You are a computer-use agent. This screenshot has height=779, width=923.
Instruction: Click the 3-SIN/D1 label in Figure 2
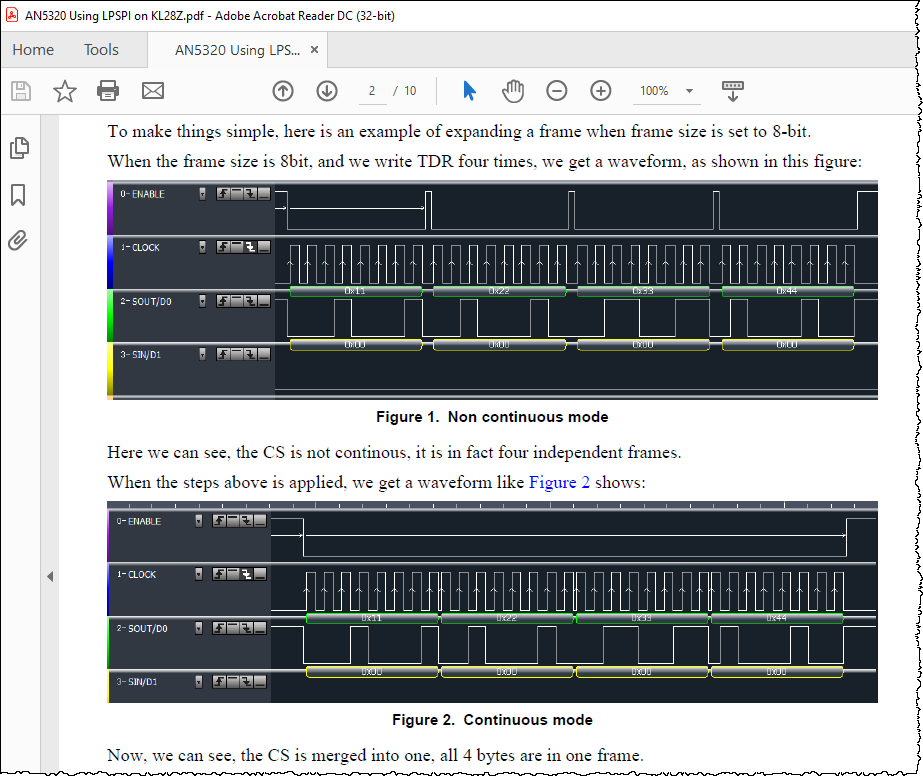click(137, 682)
